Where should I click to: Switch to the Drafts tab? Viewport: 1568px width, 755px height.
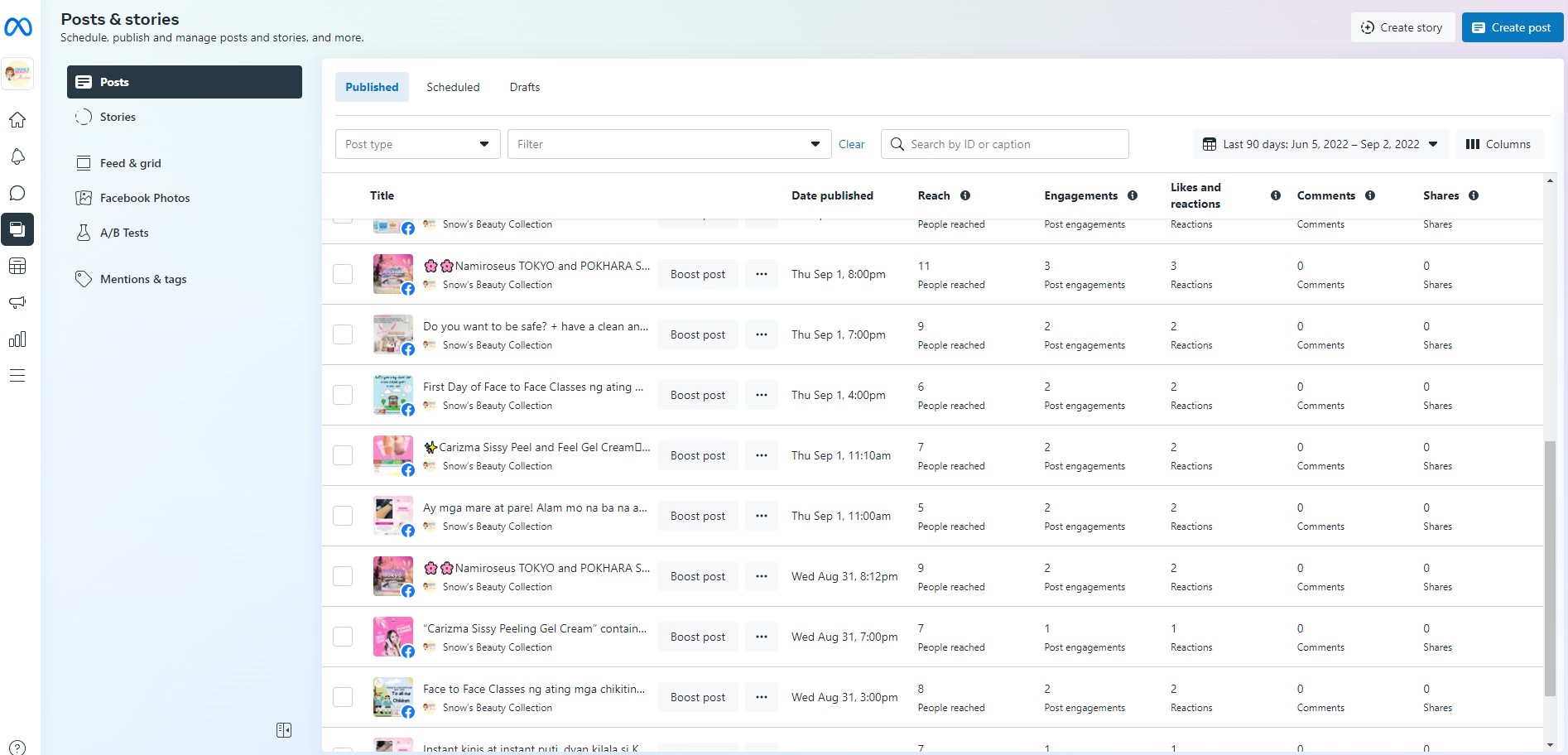[525, 87]
